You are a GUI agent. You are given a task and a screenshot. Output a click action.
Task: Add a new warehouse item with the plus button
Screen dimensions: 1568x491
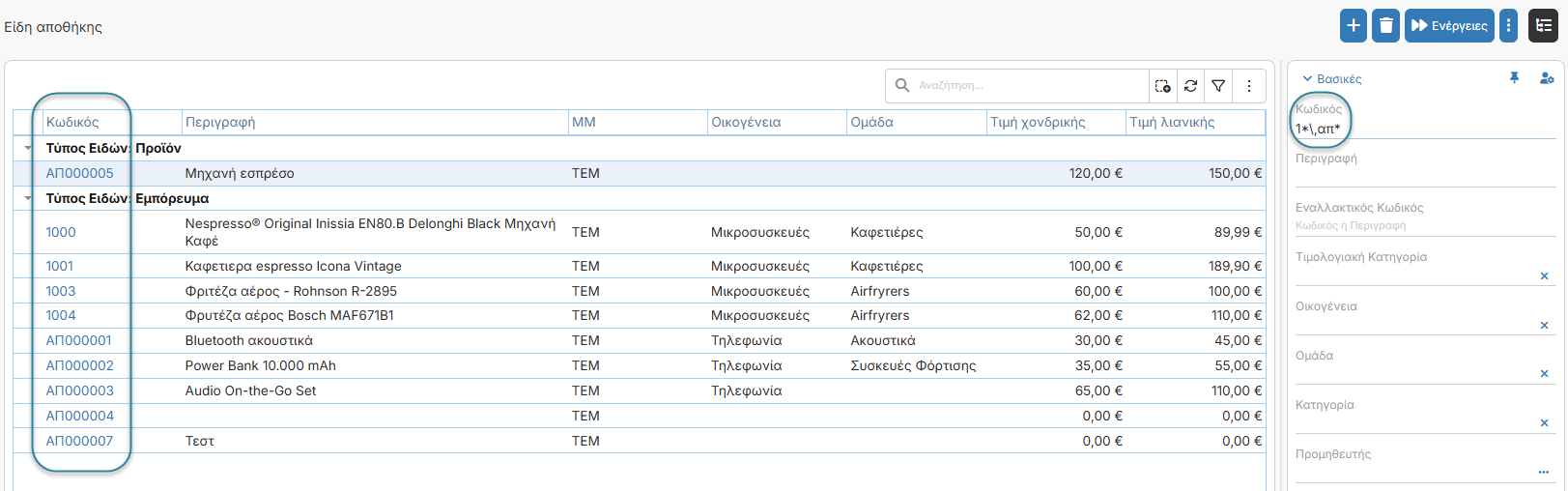[1353, 25]
